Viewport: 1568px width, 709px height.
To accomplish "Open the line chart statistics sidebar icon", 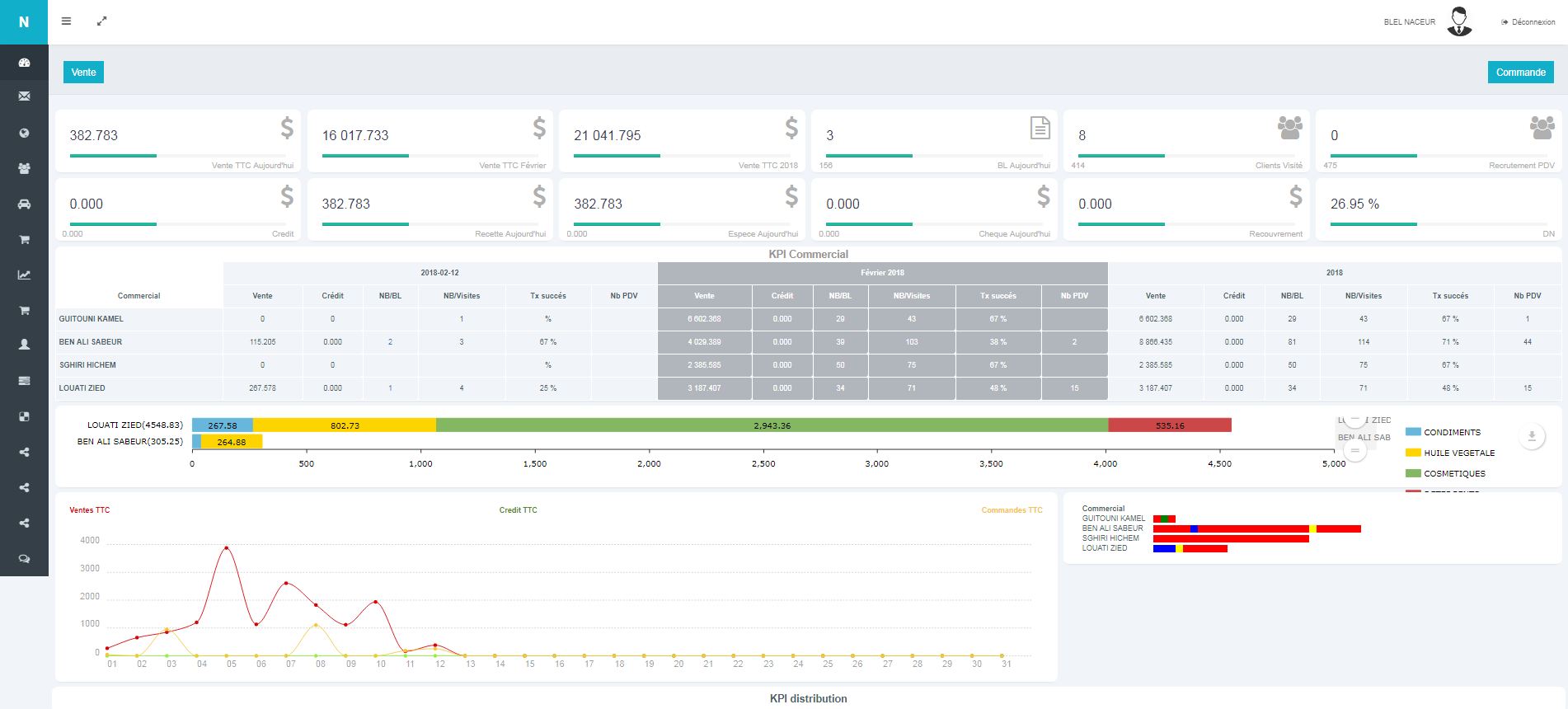I will pos(24,275).
